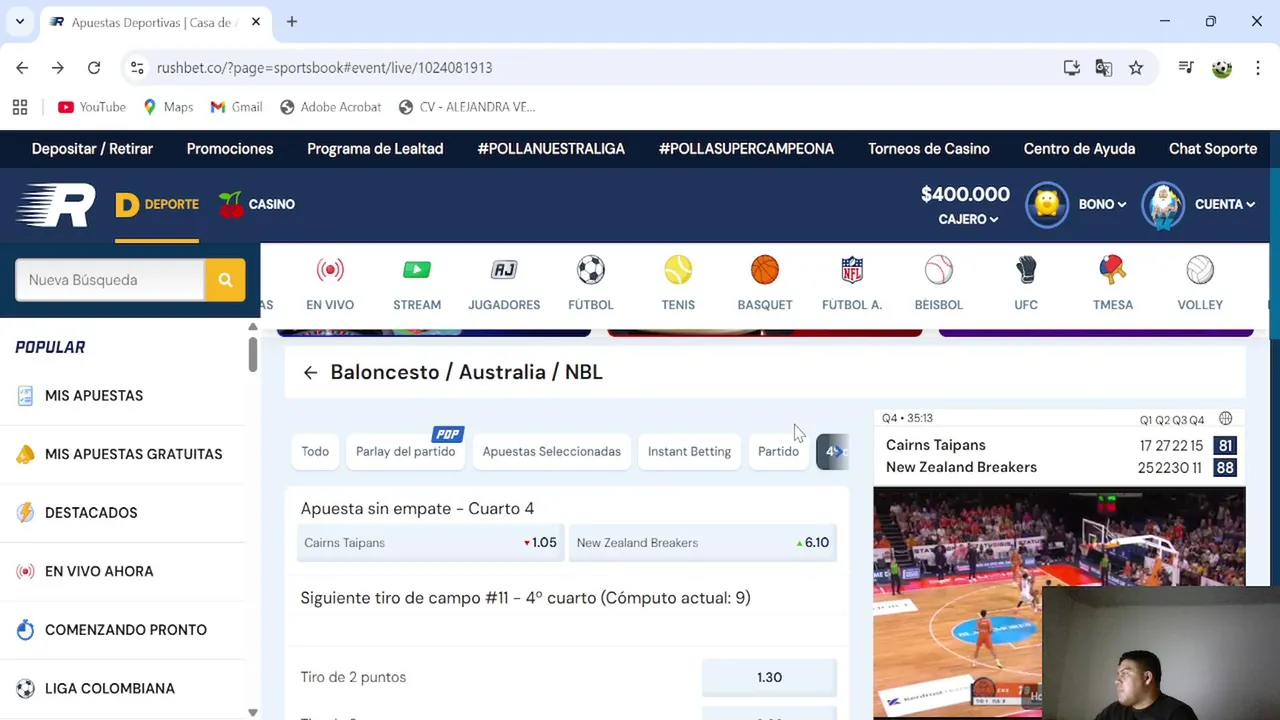Open the Gmail bookmark
1280x720 pixels.
click(x=236, y=107)
